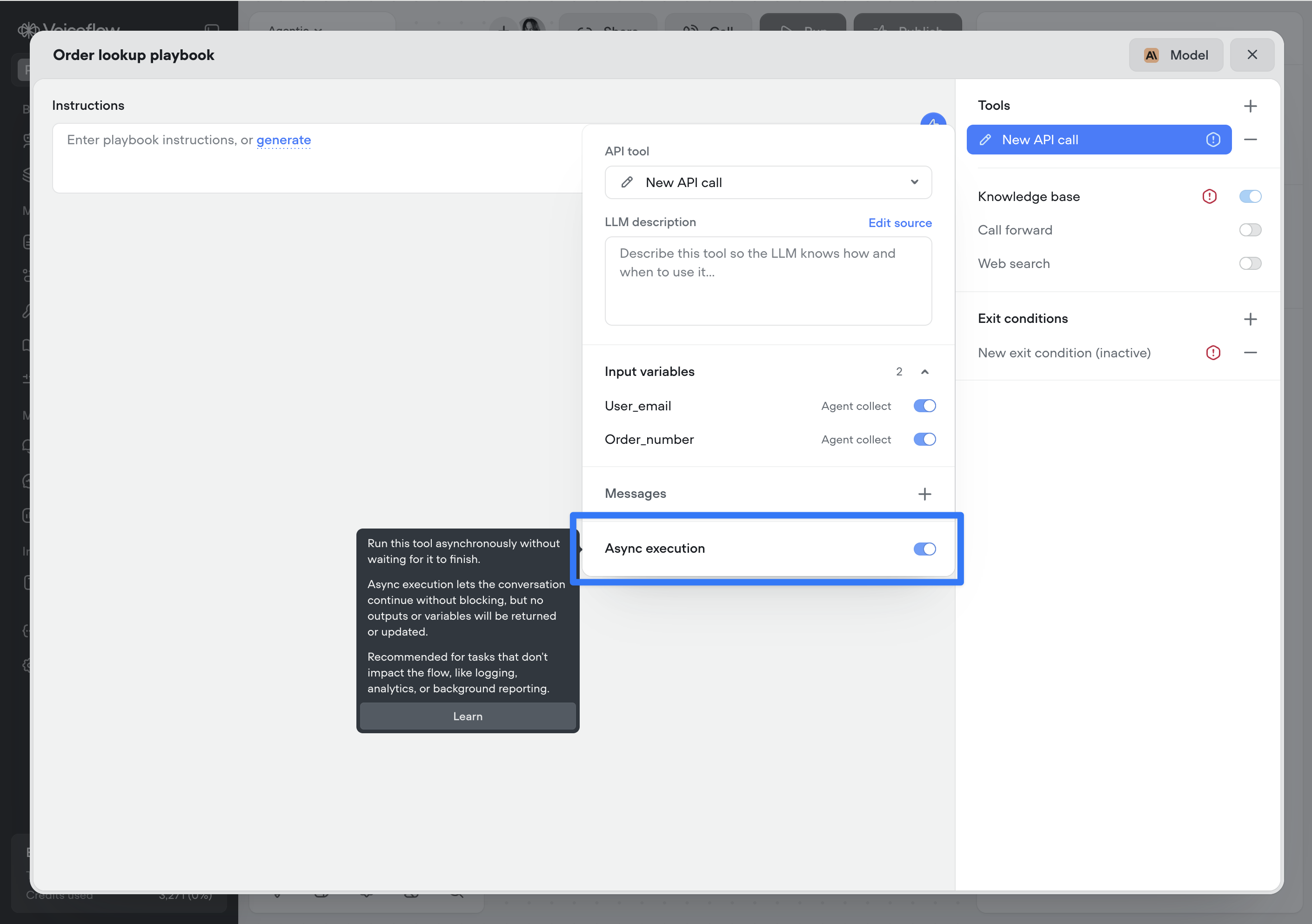This screenshot has width=1312, height=924.
Task: Collapse the Input variables section
Action: click(924, 372)
